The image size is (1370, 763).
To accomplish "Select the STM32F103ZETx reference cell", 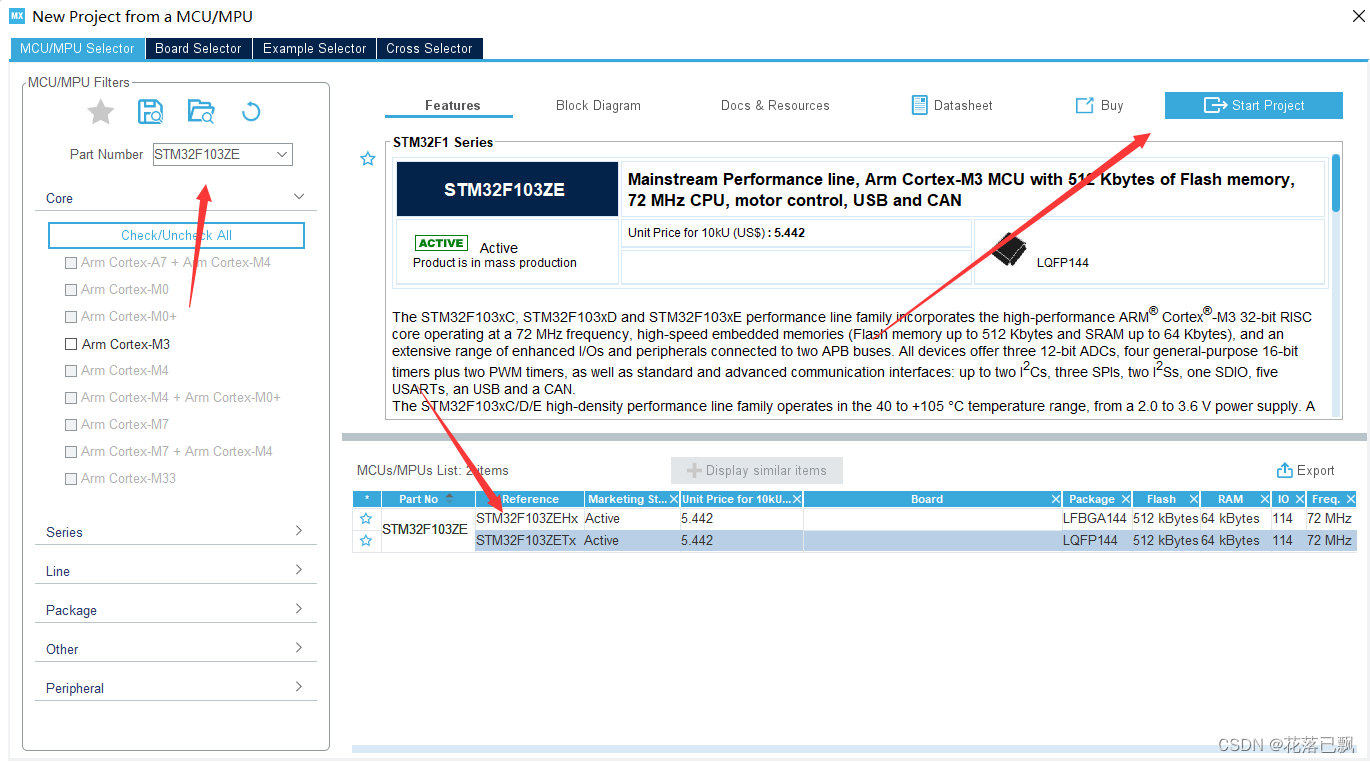I will click(x=528, y=541).
